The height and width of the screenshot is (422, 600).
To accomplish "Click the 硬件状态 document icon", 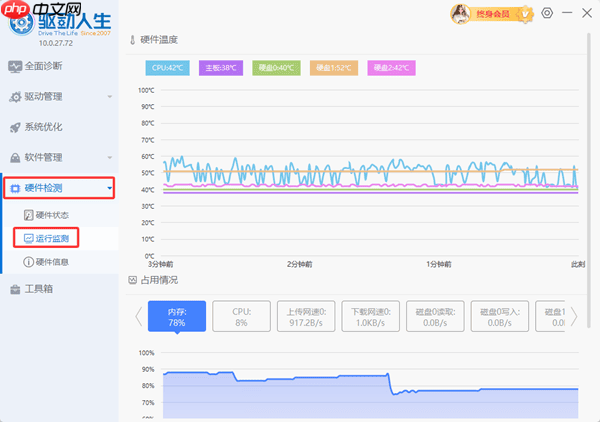I will (28, 215).
